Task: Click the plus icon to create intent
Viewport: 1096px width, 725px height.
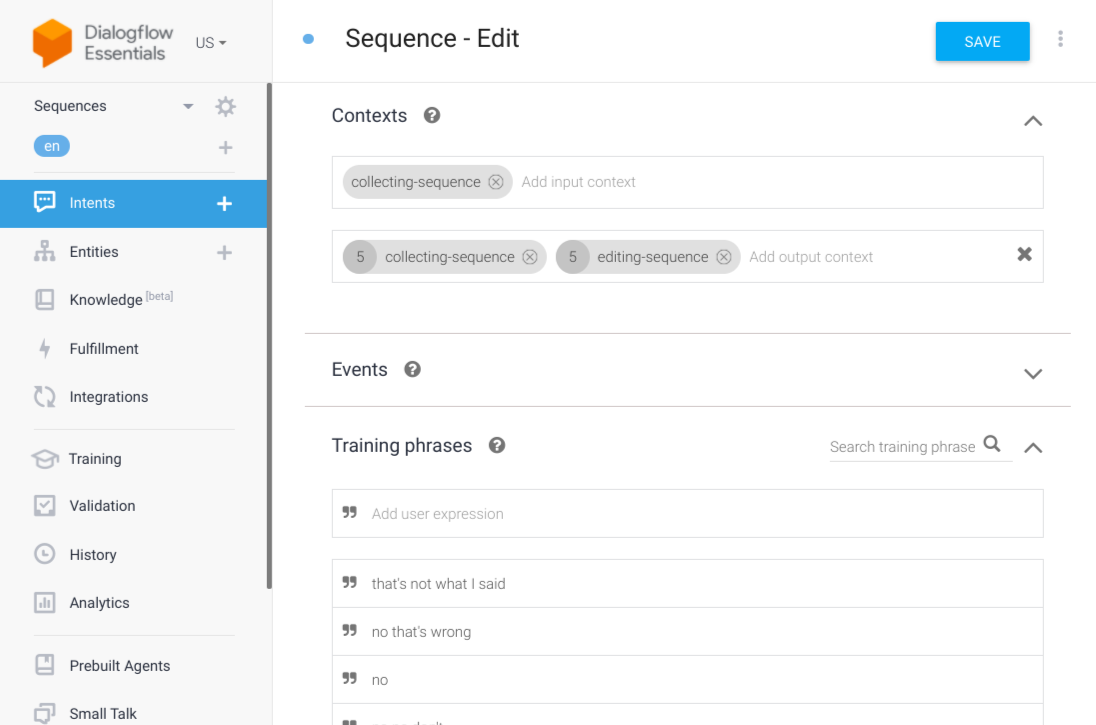Action: 224,204
